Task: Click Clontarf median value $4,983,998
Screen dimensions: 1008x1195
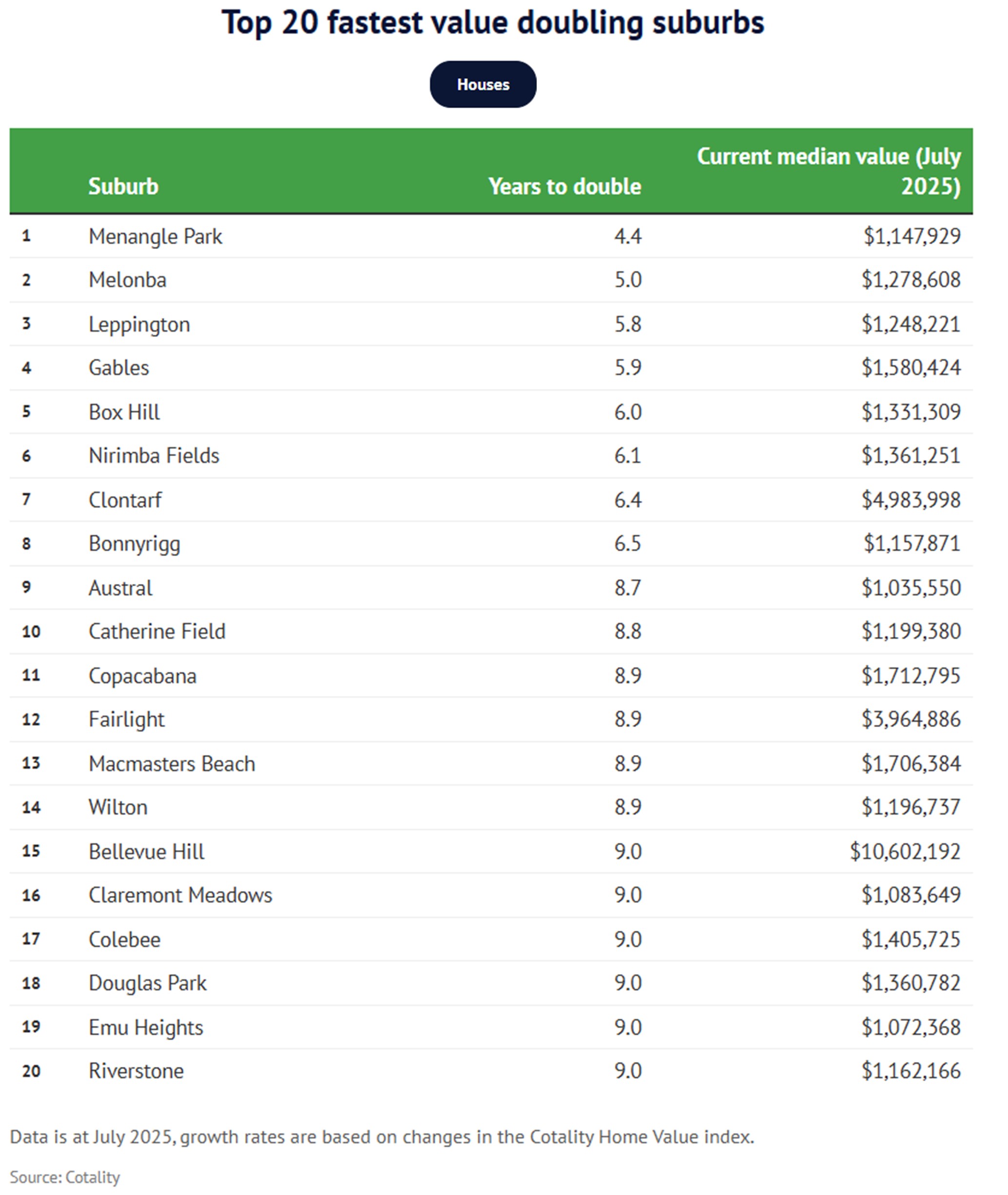Action: click(911, 500)
